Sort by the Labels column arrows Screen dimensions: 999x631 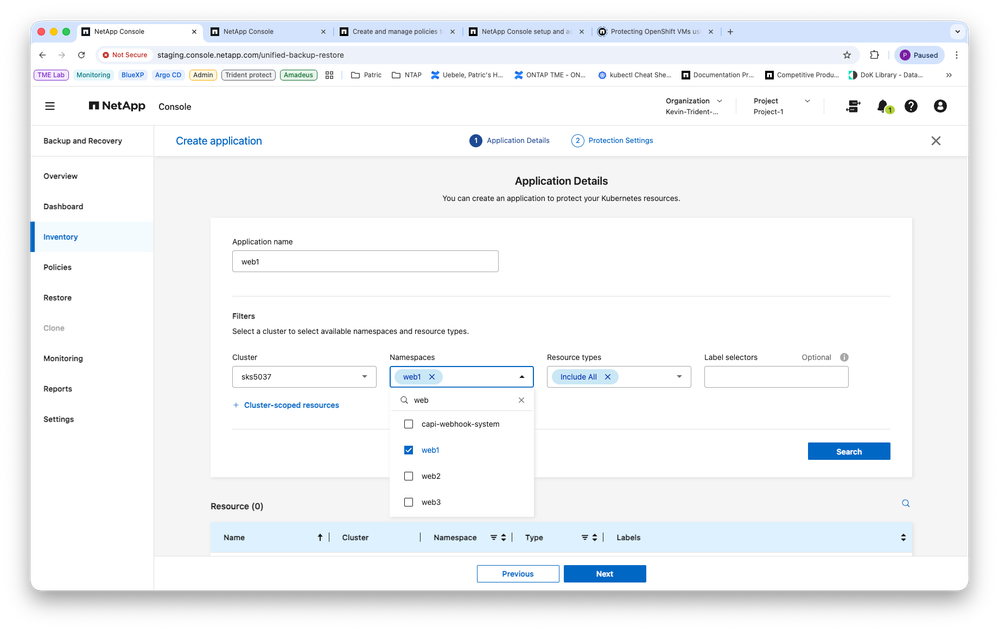click(x=903, y=537)
